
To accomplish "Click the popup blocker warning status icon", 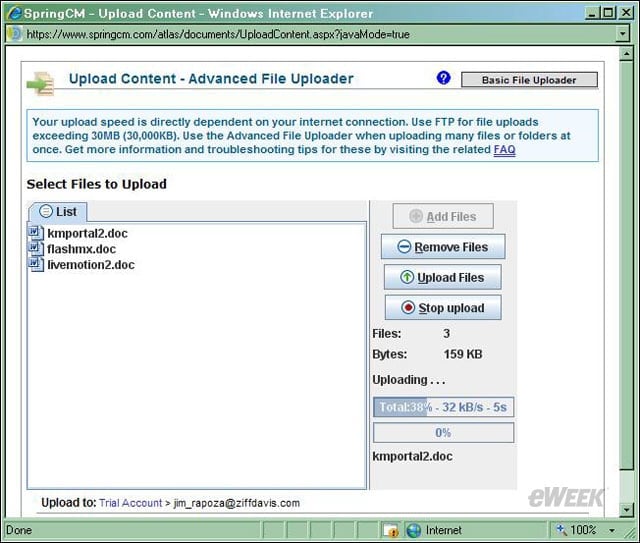I will click(x=391, y=530).
